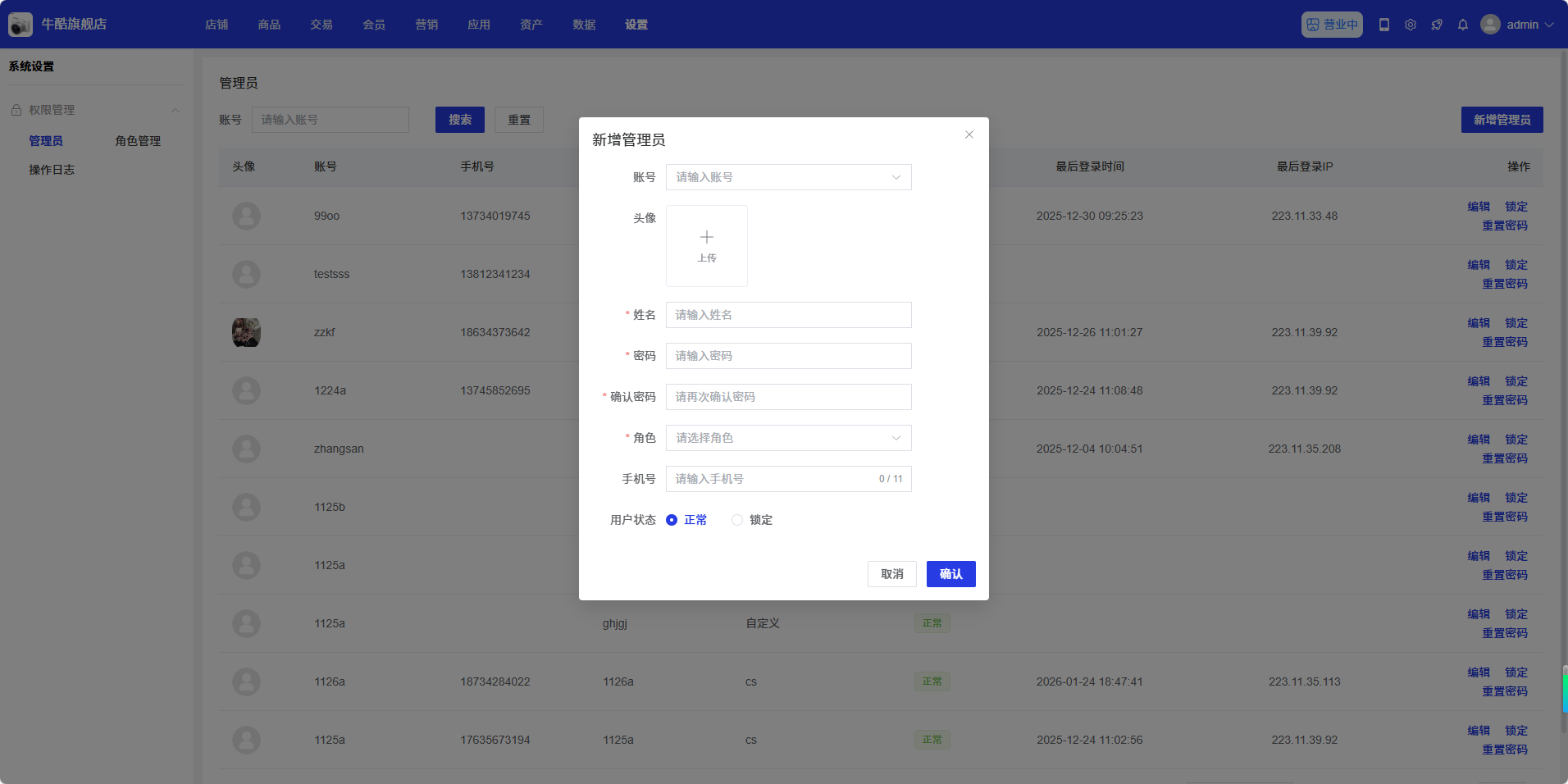1568x784 pixels.
Task: Open the 应用 top menu
Action: point(479,25)
